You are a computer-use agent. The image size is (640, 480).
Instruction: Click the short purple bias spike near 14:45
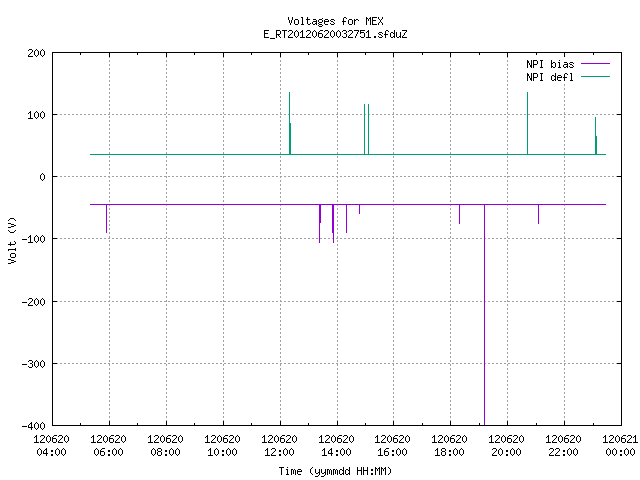pyautogui.click(x=360, y=209)
